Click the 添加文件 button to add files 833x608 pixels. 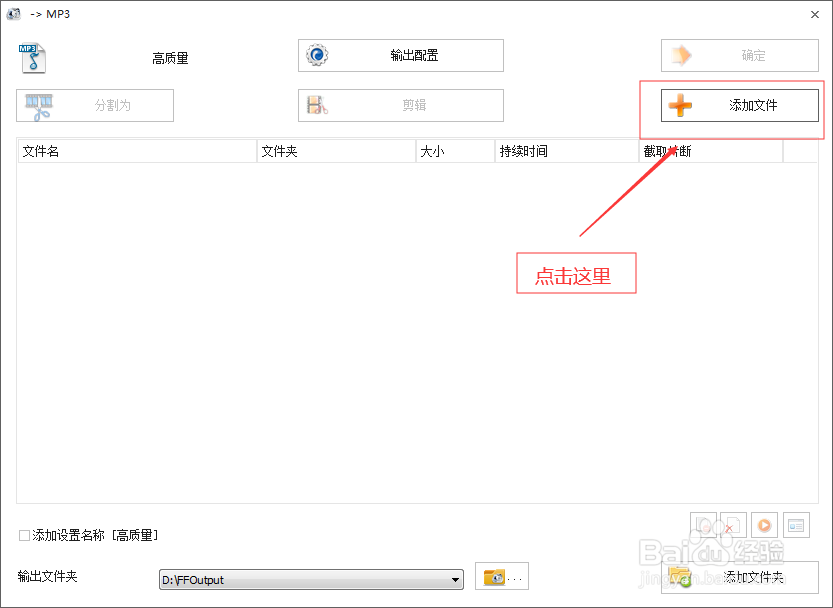coord(739,105)
